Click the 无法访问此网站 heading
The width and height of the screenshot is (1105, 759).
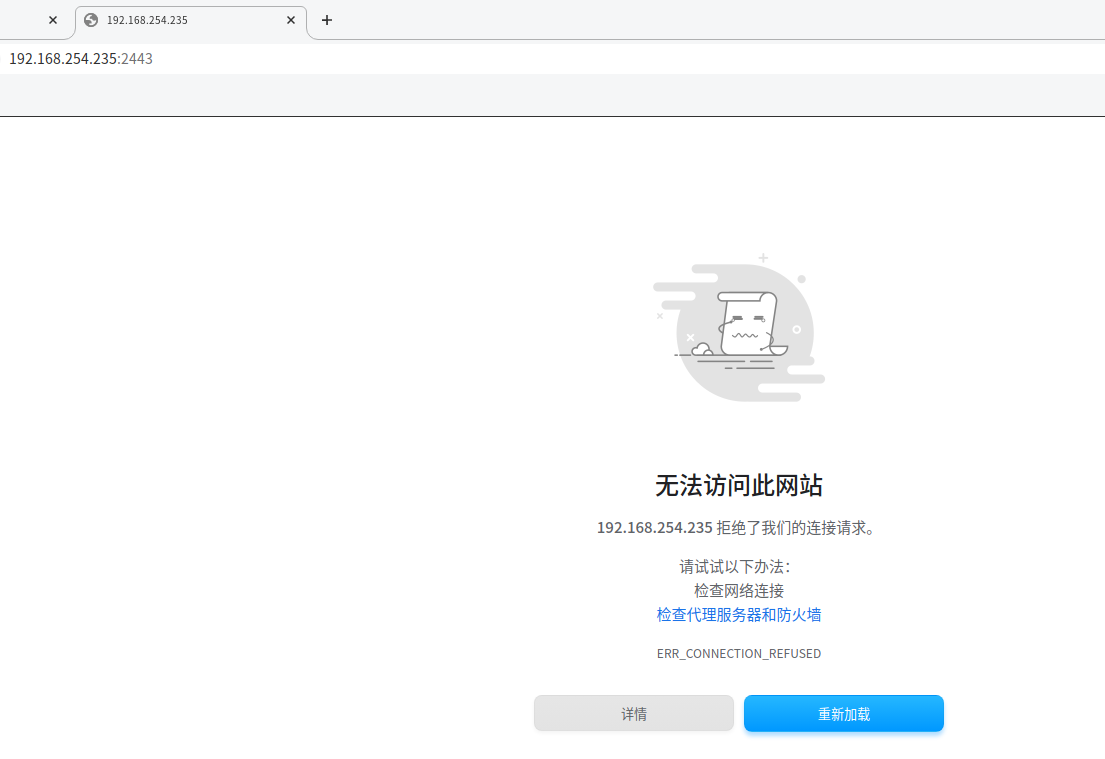(739, 486)
